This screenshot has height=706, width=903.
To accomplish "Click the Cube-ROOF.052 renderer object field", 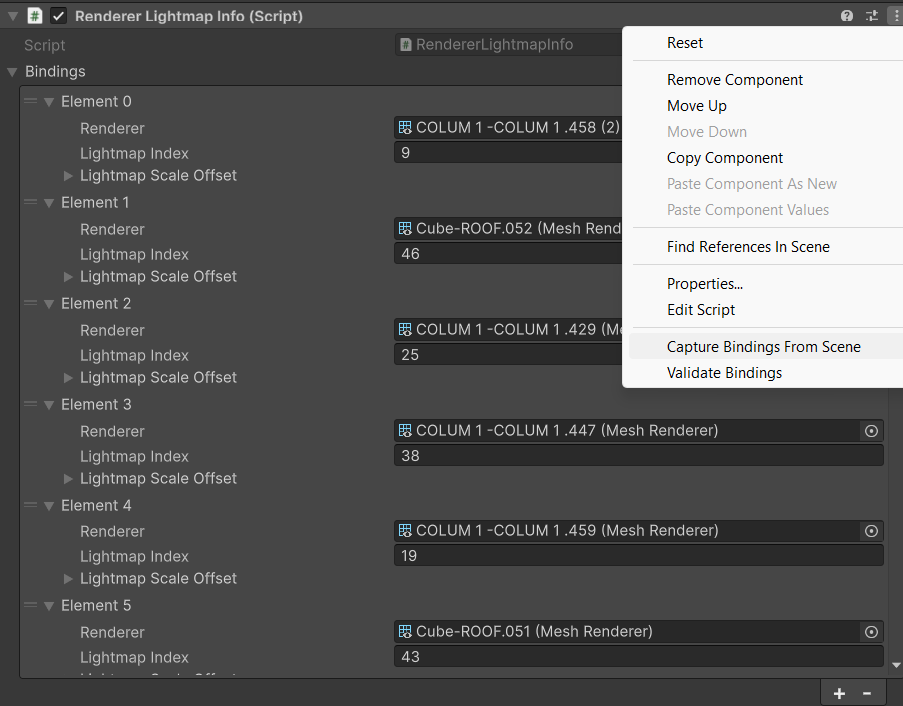I will 508,229.
